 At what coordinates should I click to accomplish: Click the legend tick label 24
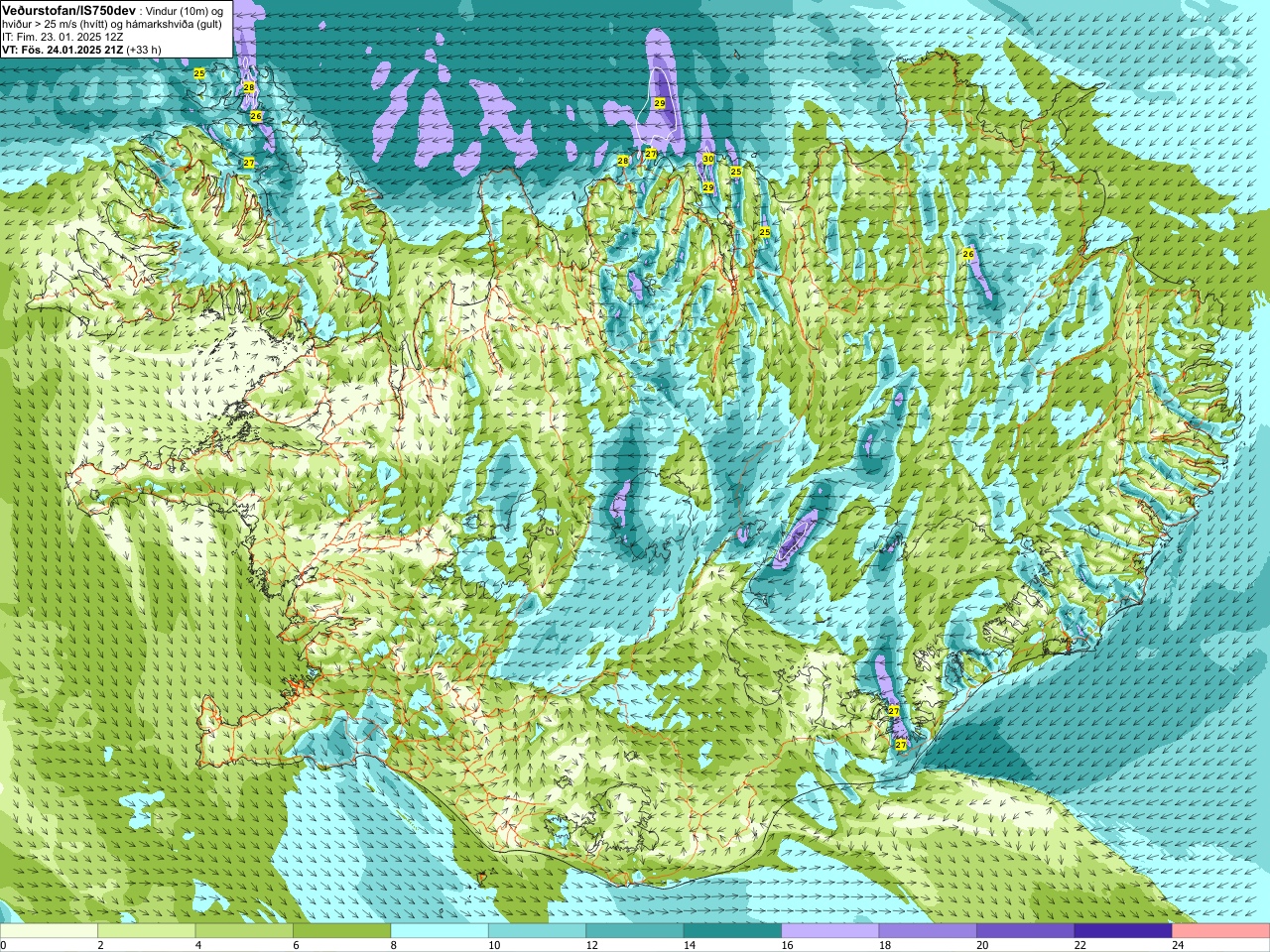click(1178, 945)
